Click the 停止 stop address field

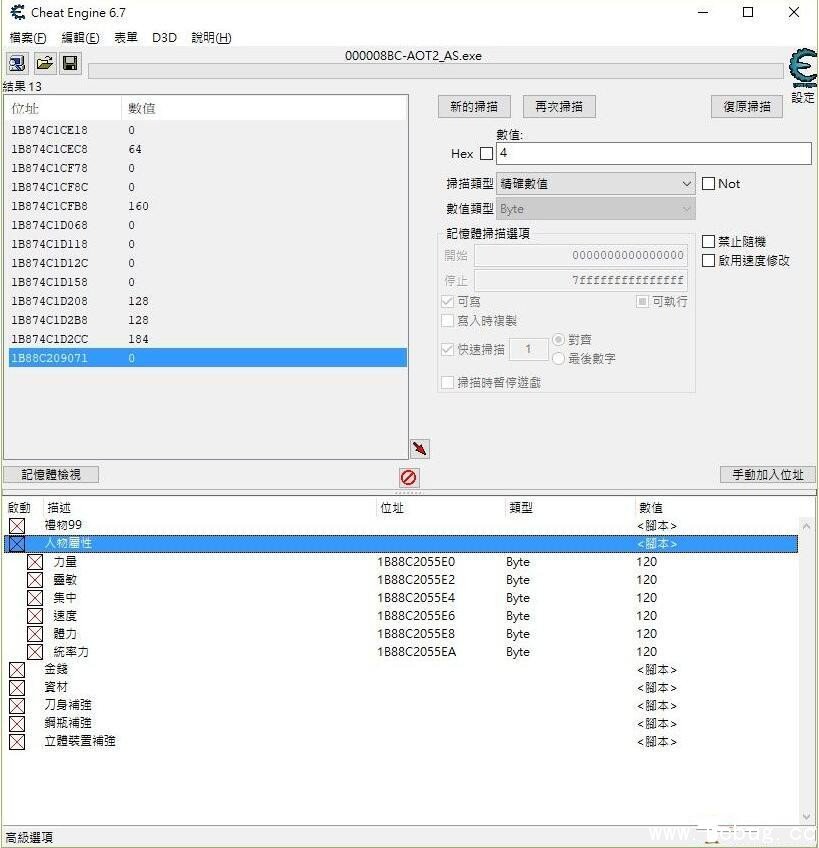pos(580,280)
